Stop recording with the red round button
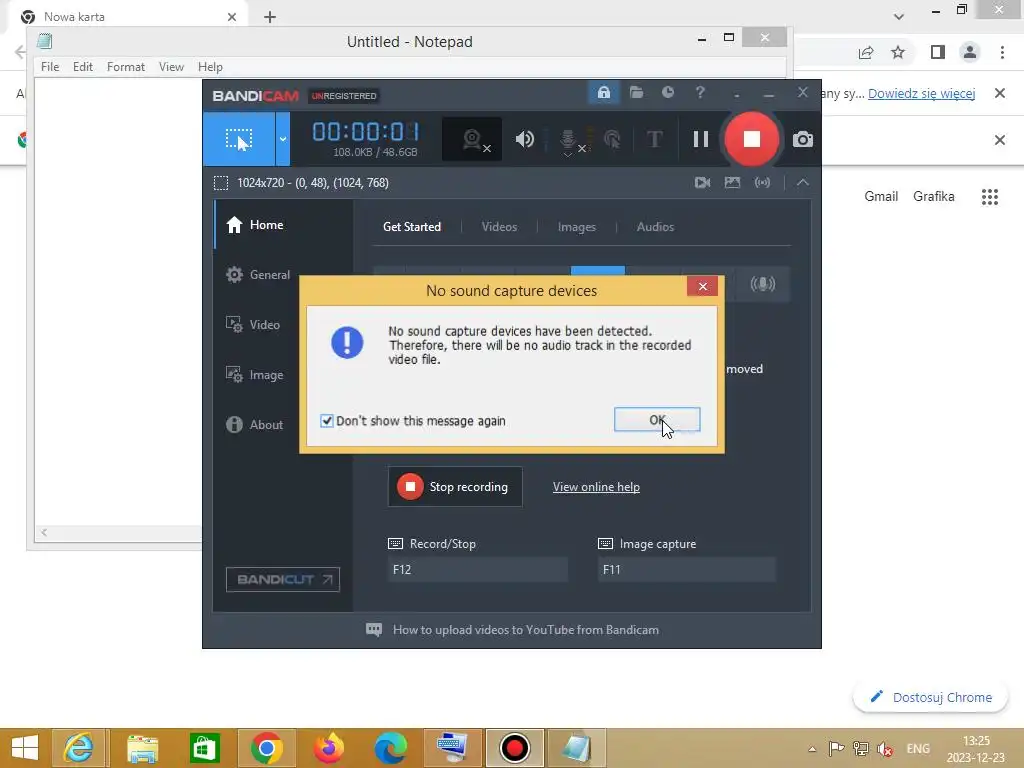The image size is (1024, 768). tap(751, 139)
